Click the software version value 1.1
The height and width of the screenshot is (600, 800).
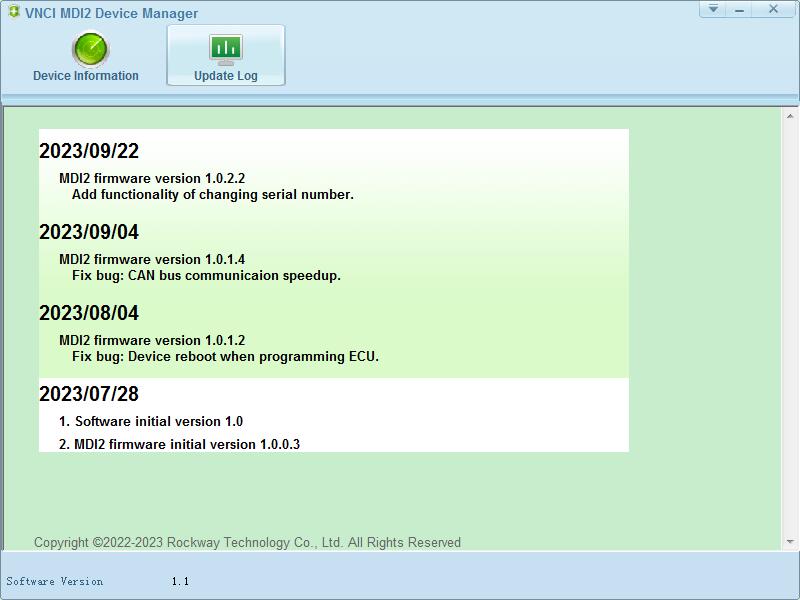(x=180, y=581)
